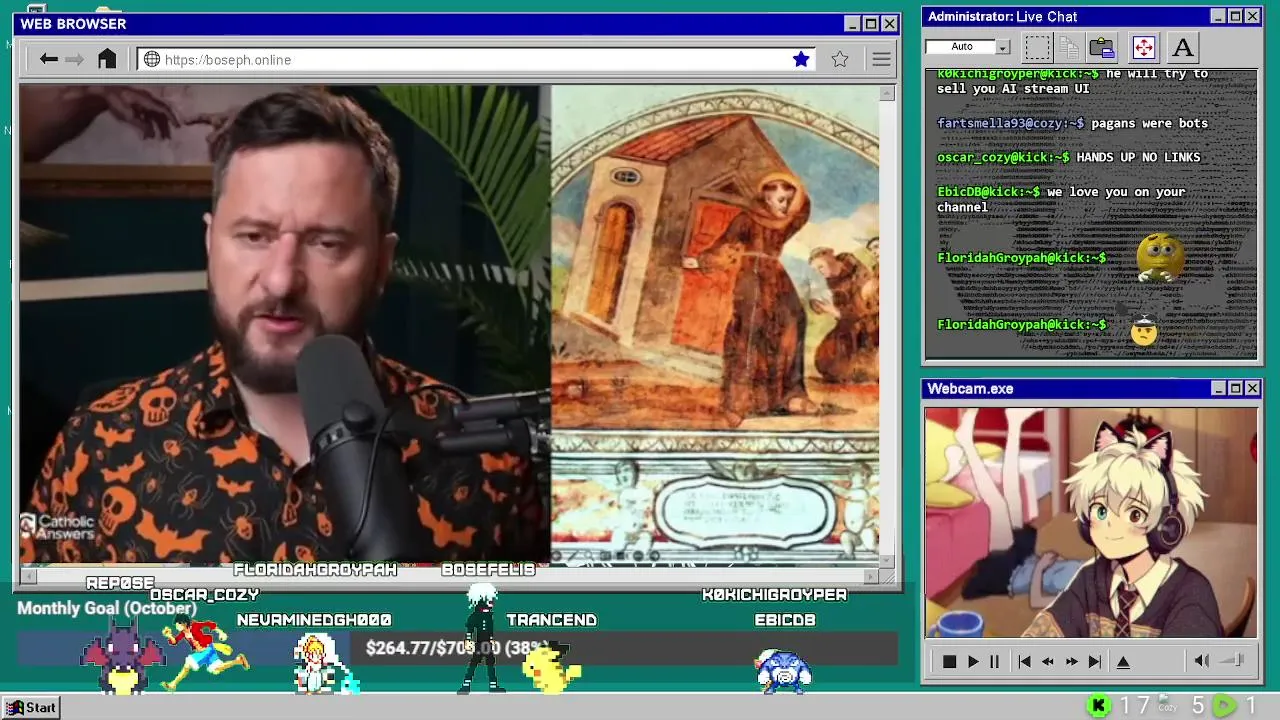
Task: Click the horizontal scrollbar left arrow
Action: click(x=28, y=576)
